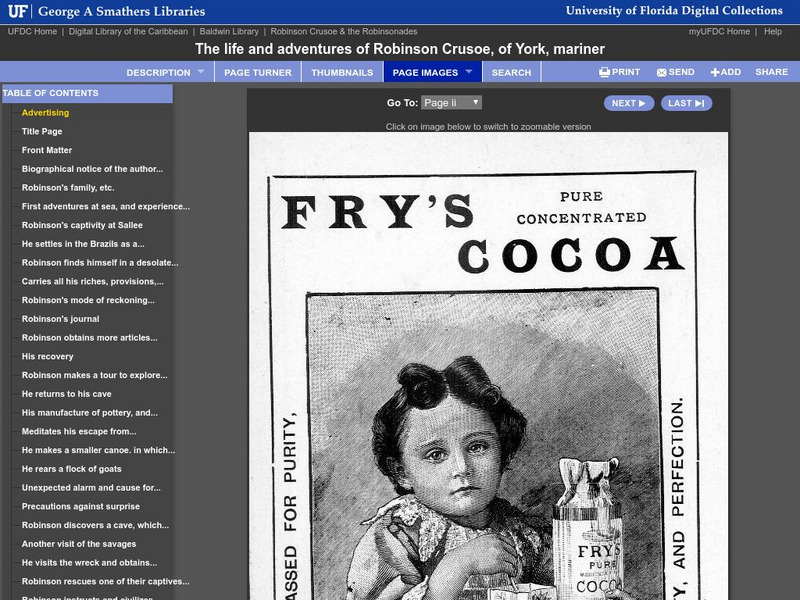Image resolution: width=800 pixels, height=600 pixels.
Task: Click the Fry's Cocoa page image
Action: (x=488, y=366)
